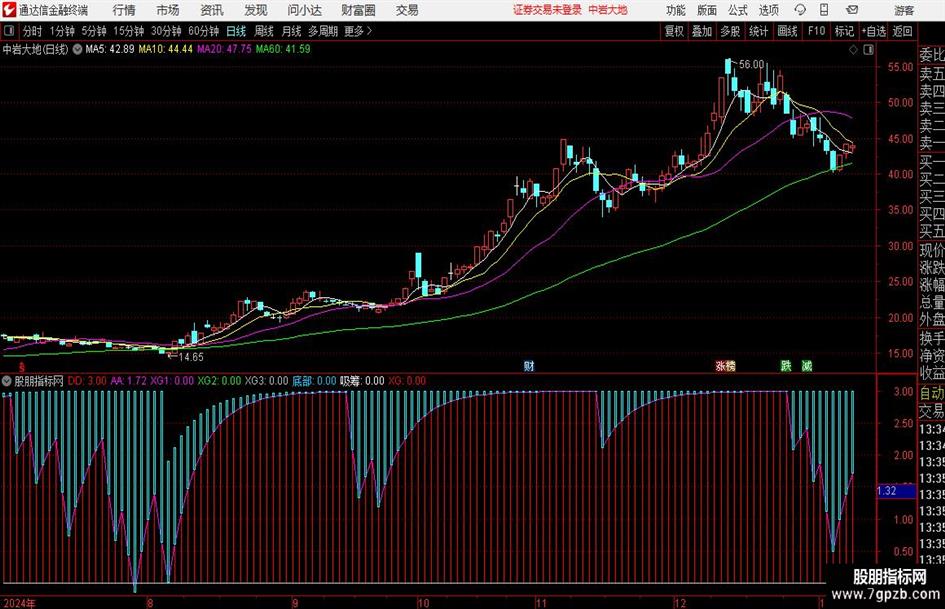
Task: Click the panel layout icon beside the diamond
Action: click(x=868, y=50)
